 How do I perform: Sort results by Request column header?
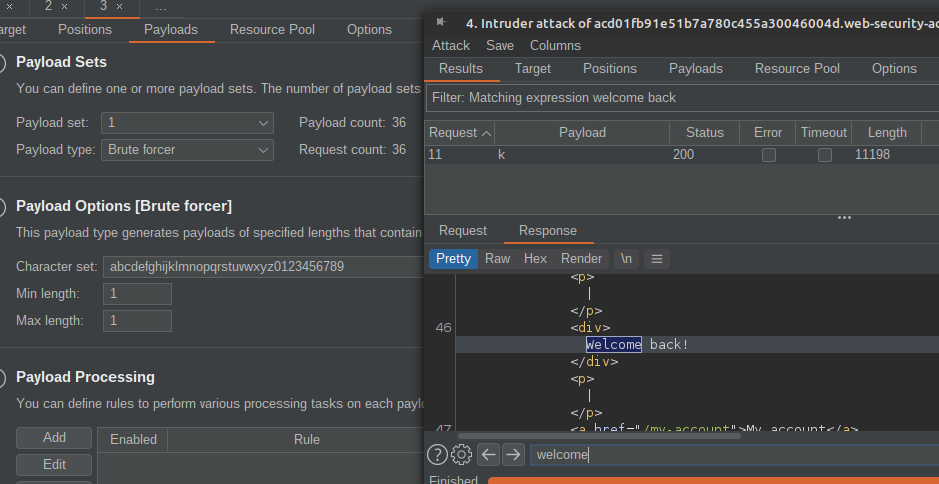[459, 132]
